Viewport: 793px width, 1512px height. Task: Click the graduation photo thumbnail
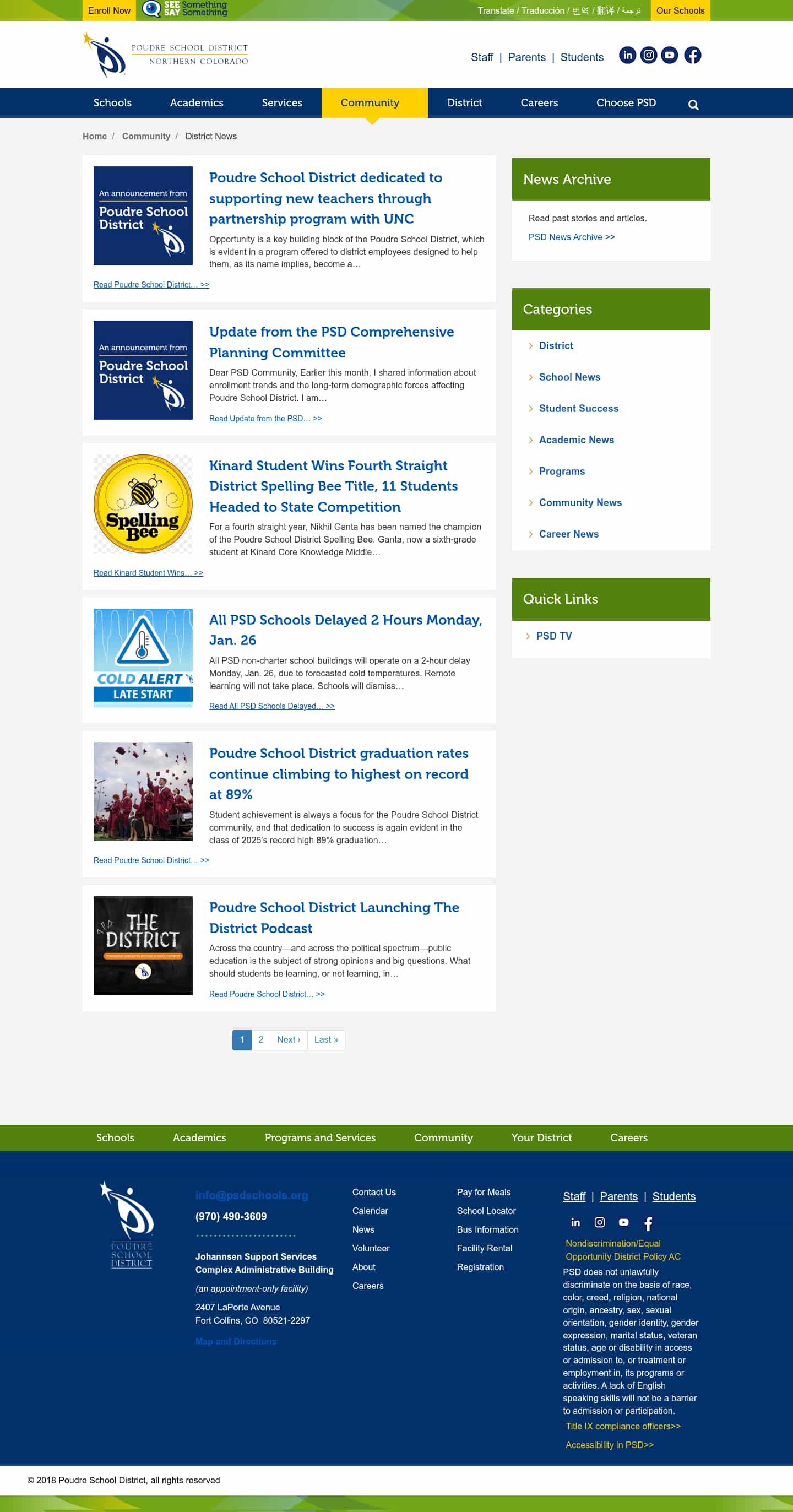coord(143,791)
